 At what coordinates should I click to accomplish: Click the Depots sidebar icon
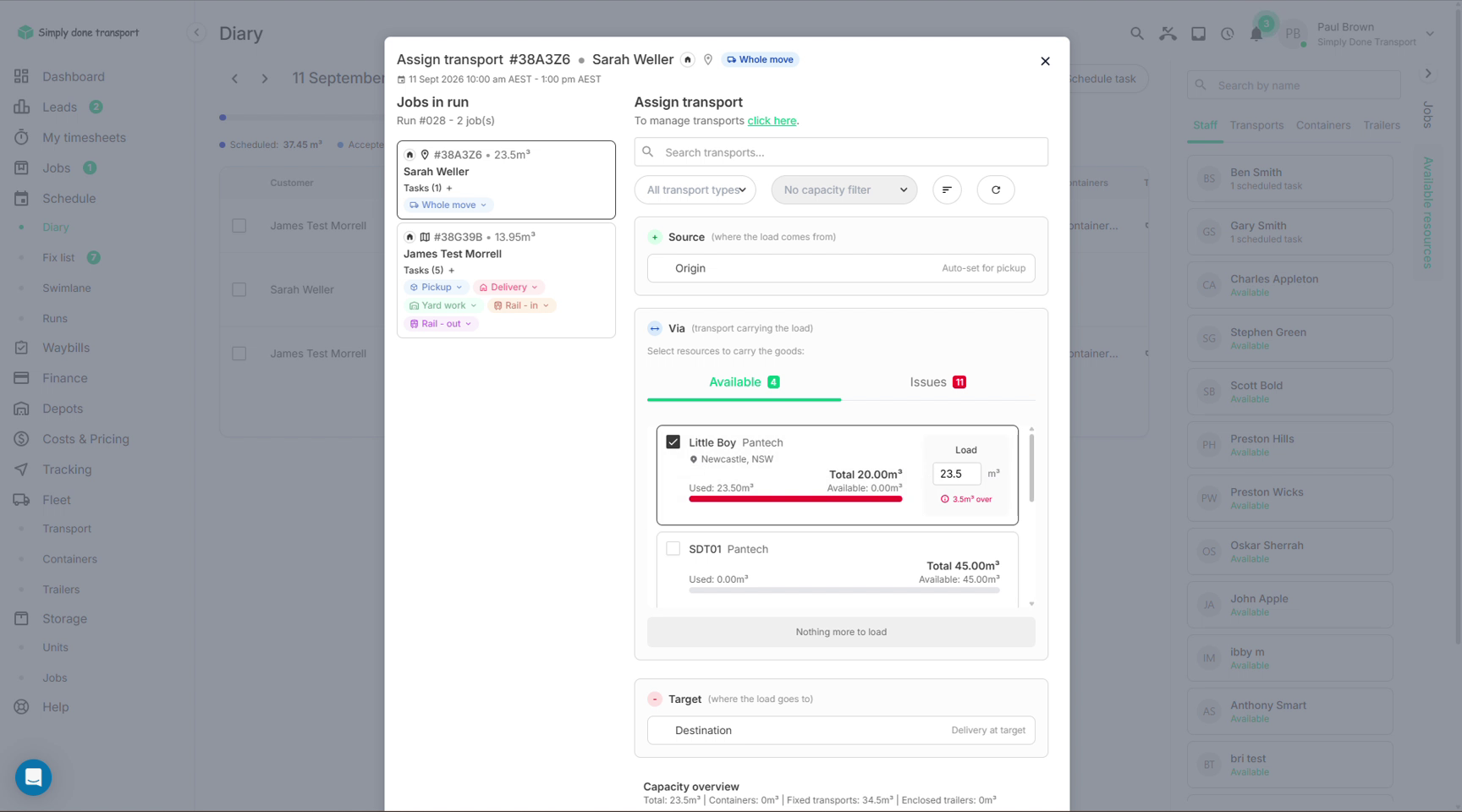pyautogui.click(x=21, y=409)
